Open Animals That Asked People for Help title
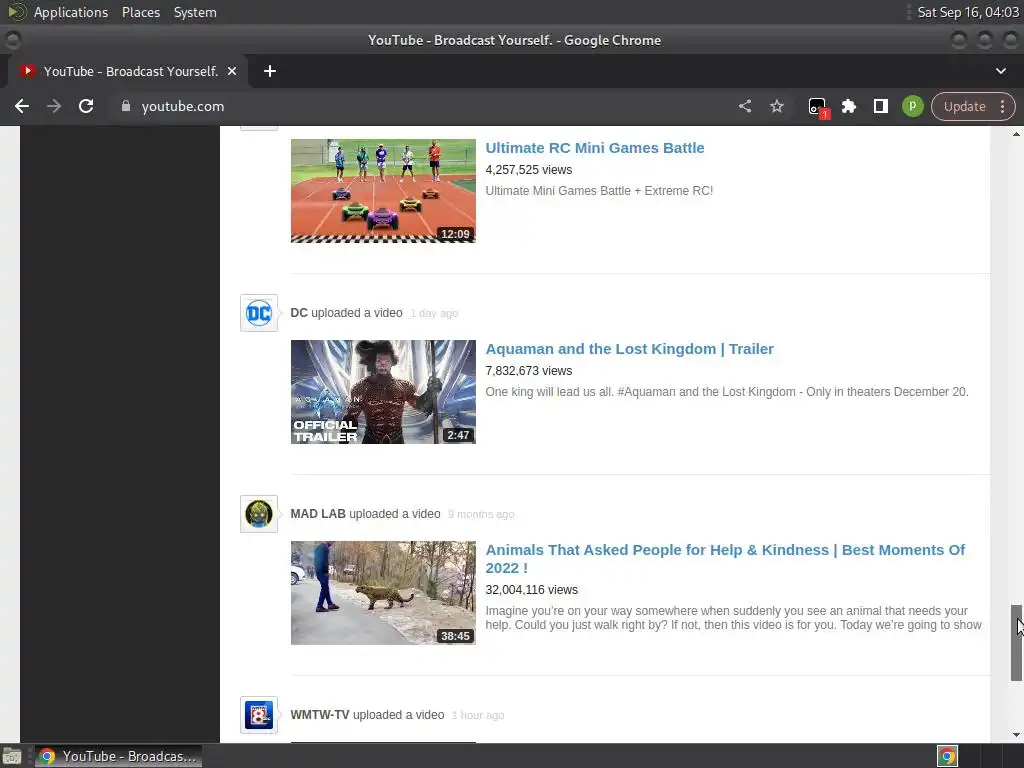Image resolution: width=1024 pixels, height=768 pixels. click(x=725, y=559)
